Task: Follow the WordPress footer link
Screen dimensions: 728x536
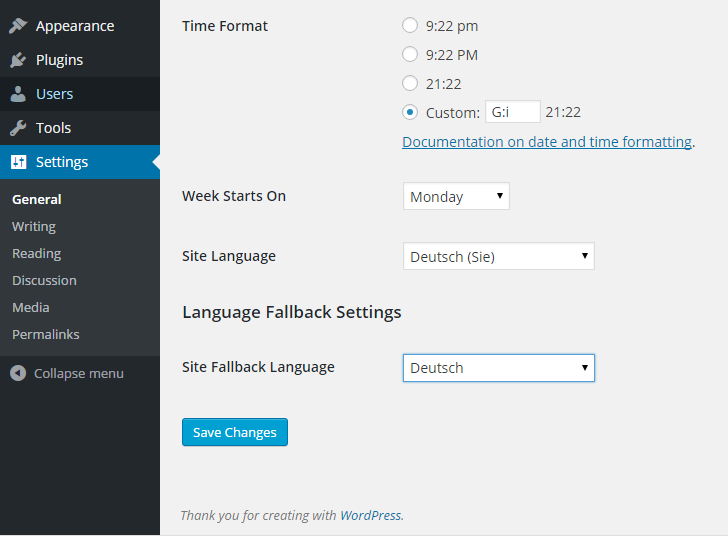Action: [x=370, y=515]
